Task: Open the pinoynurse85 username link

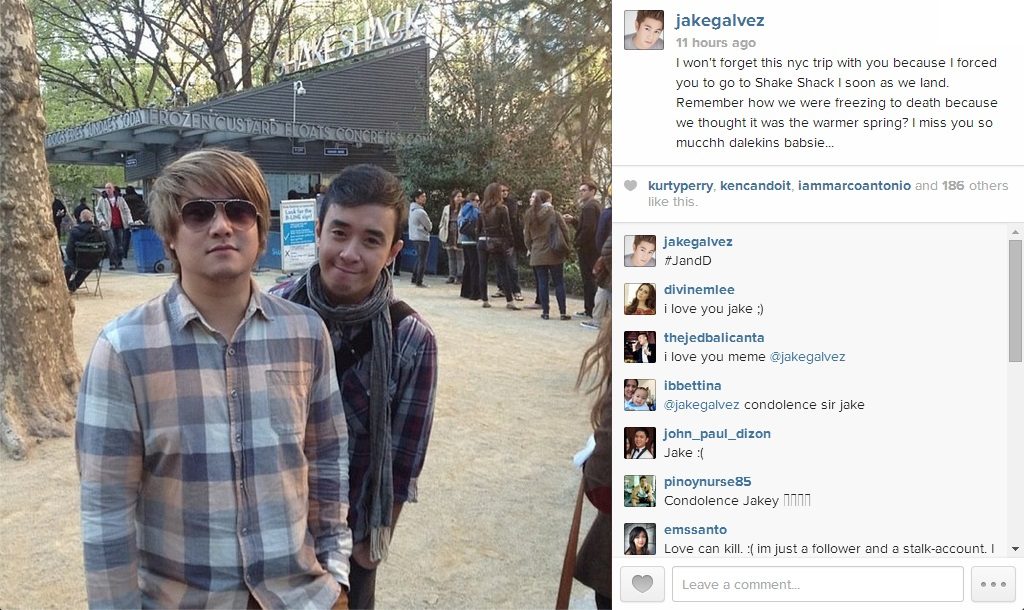Action: tap(707, 481)
